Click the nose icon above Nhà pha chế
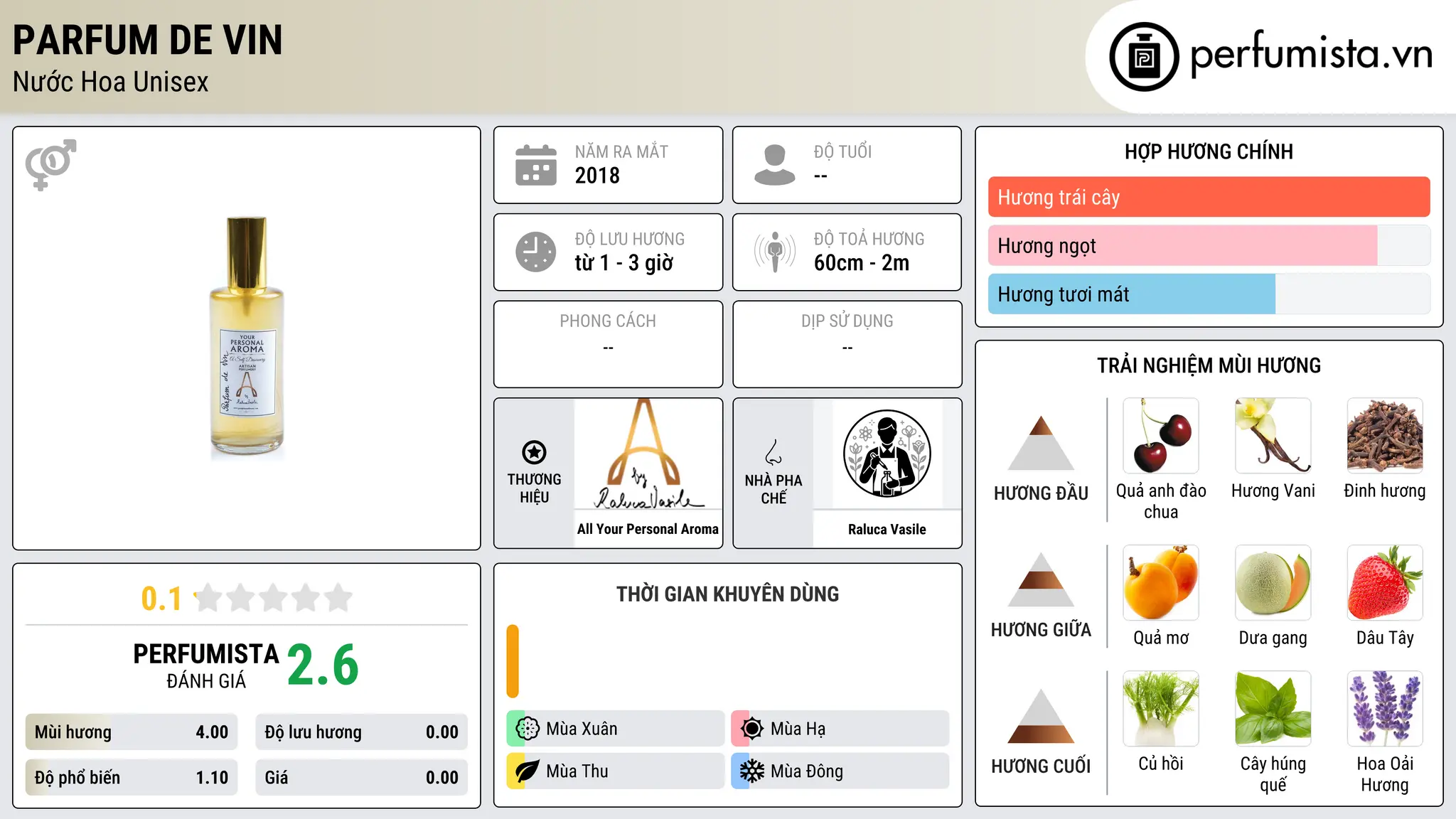This screenshot has height=819, width=1456. pyautogui.click(x=773, y=452)
